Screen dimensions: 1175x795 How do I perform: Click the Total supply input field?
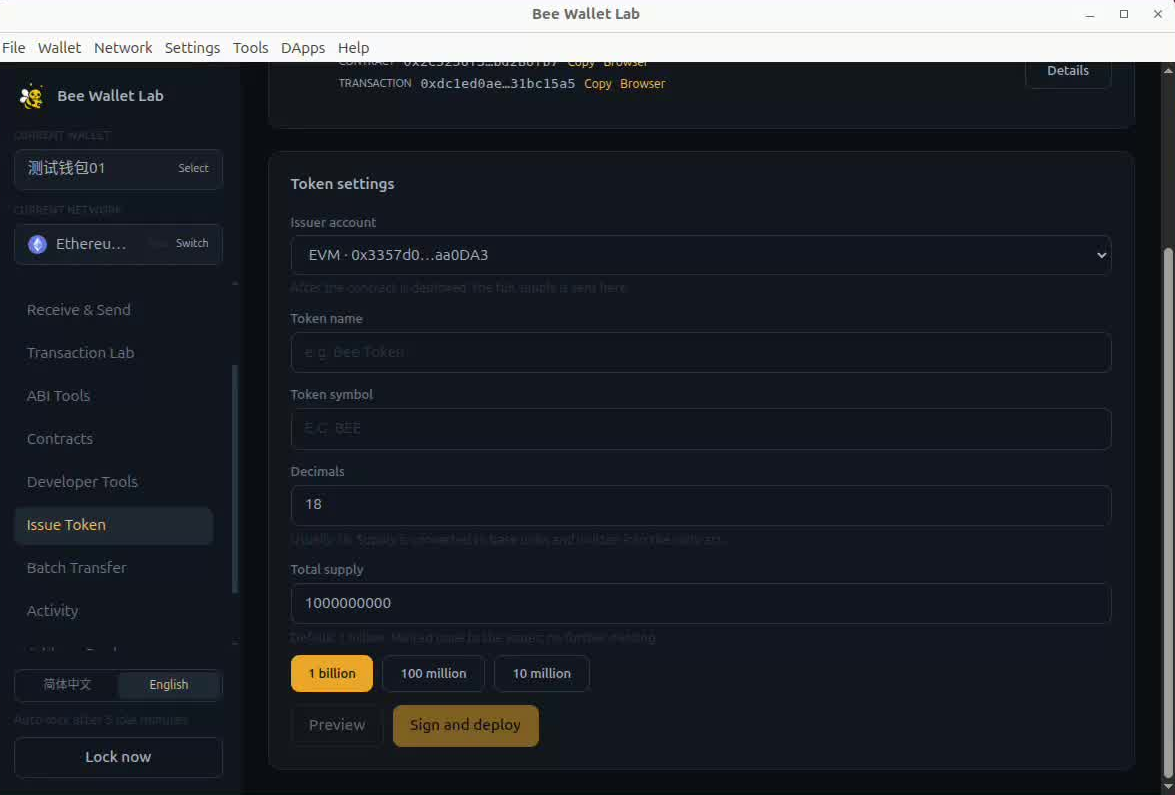pos(701,603)
